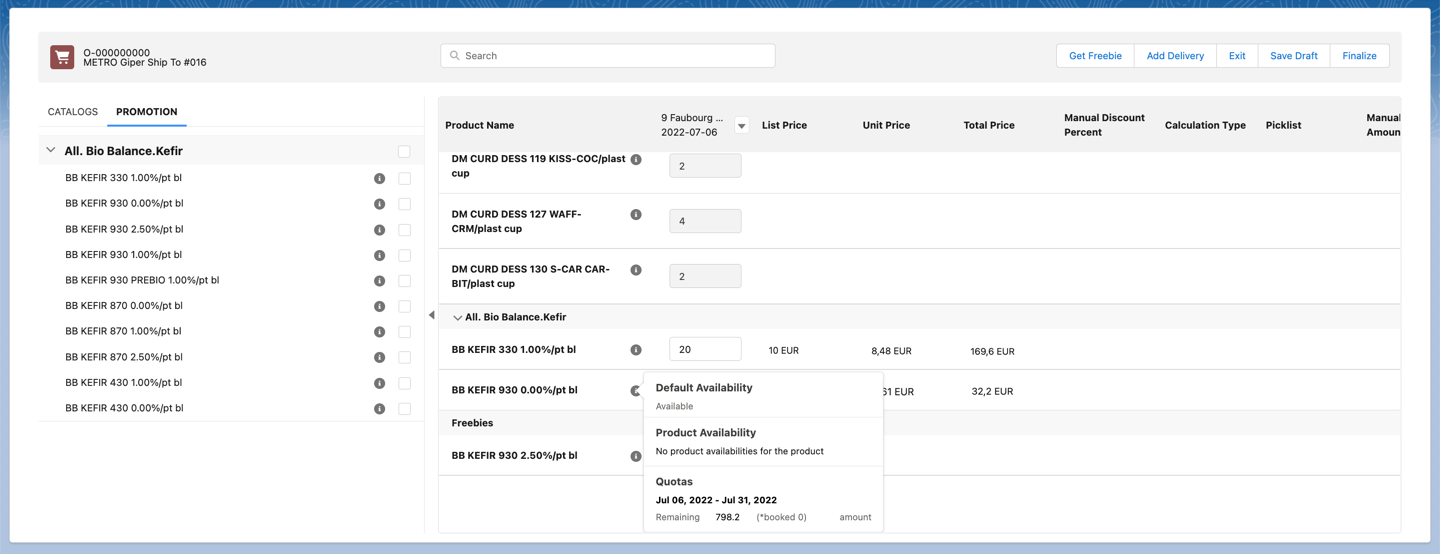The width and height of the screenshot is (1440, 554).
Task: Switch to the CATALOGS tab
Action: (73, 112)
